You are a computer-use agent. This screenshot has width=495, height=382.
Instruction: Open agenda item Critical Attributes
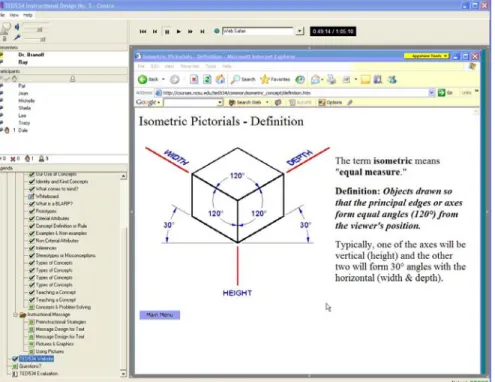coord(52,218)
